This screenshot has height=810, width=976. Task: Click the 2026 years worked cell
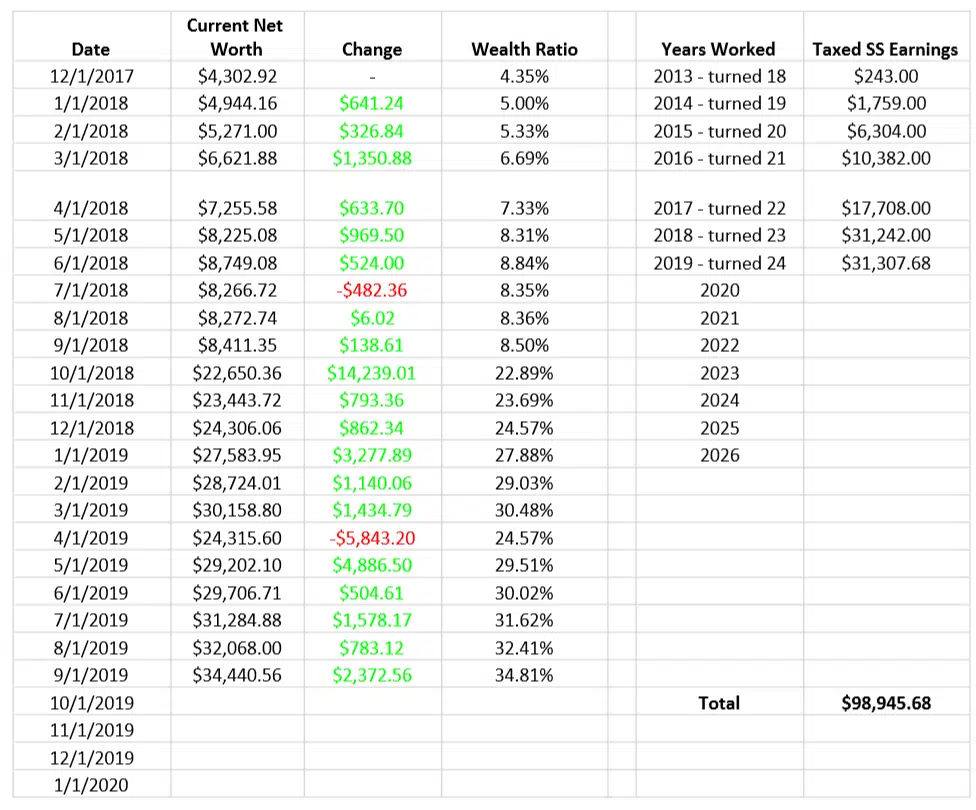point(720,455)
